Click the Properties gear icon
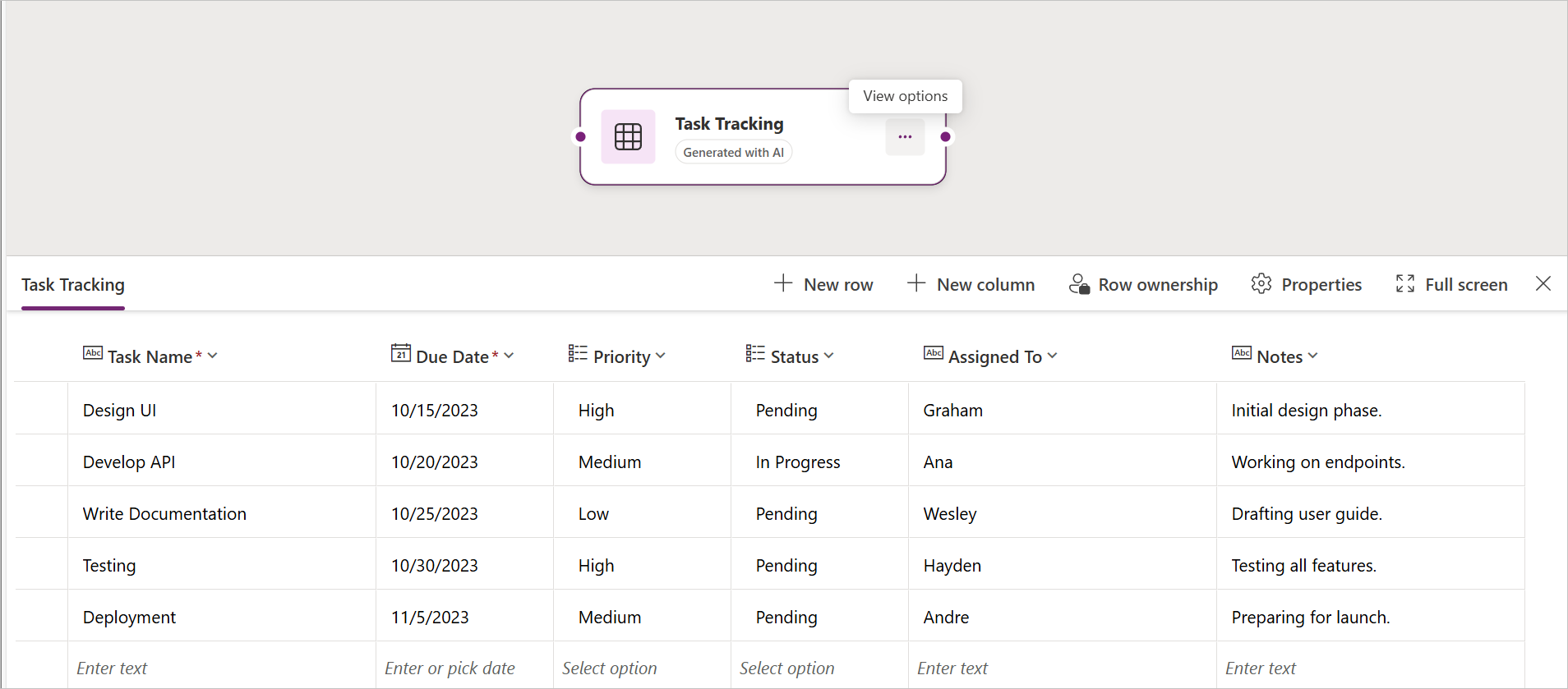 tap(1261, 284)
